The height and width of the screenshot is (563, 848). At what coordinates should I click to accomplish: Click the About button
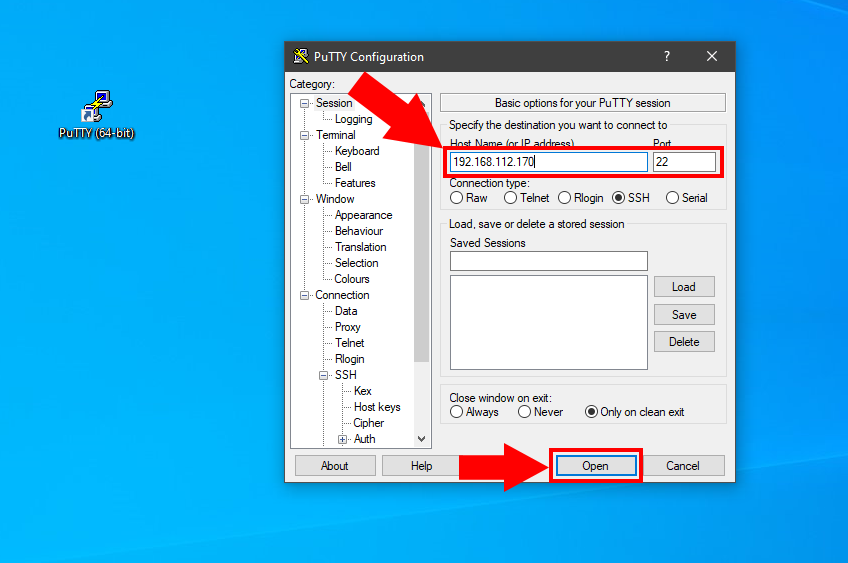click(x=335, y=466)
